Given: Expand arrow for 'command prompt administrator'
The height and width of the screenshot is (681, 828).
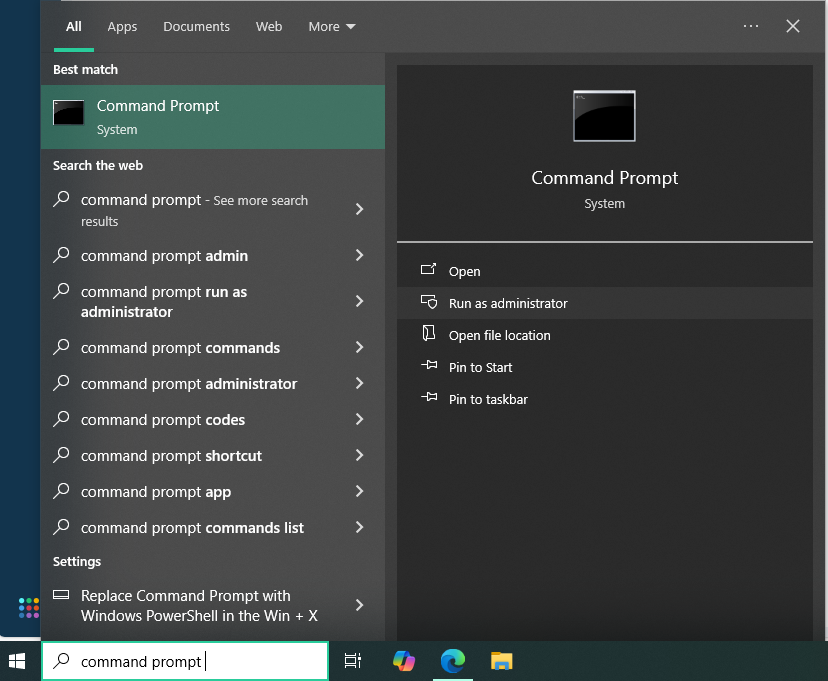Looking at the screenshot, I should (x=359, y=383).
